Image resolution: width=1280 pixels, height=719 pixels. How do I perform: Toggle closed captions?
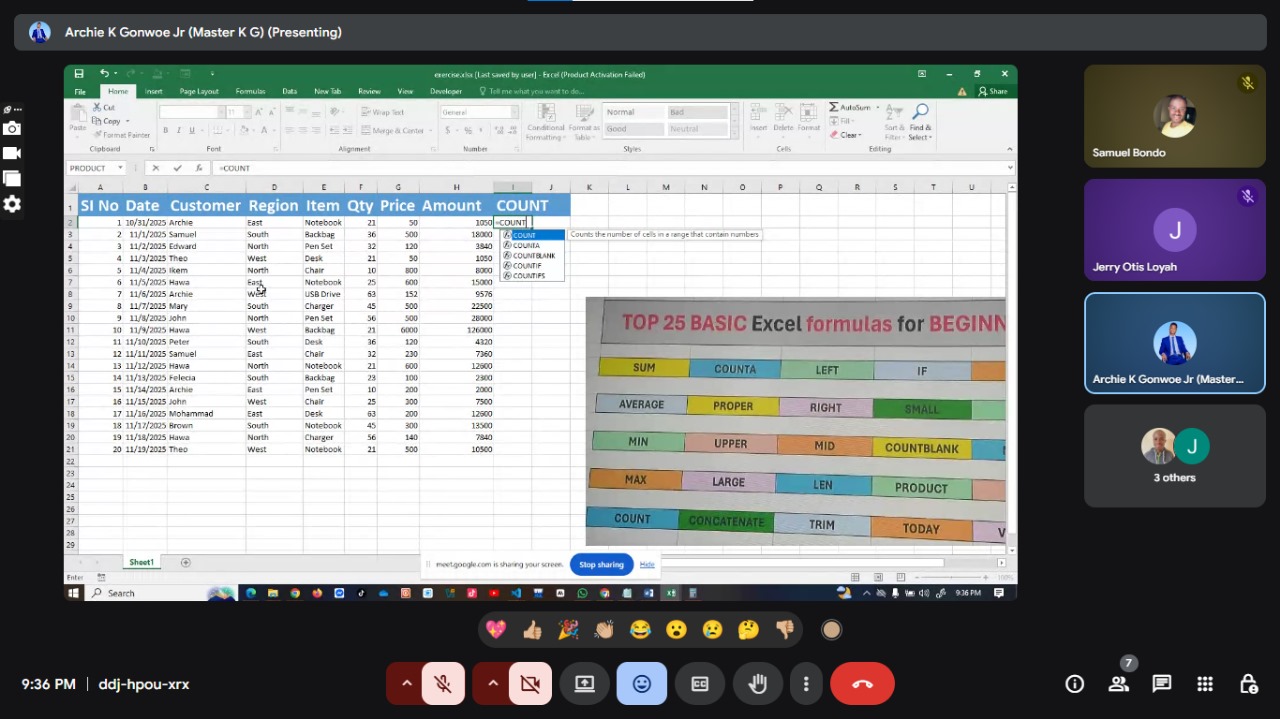[700, 684]
